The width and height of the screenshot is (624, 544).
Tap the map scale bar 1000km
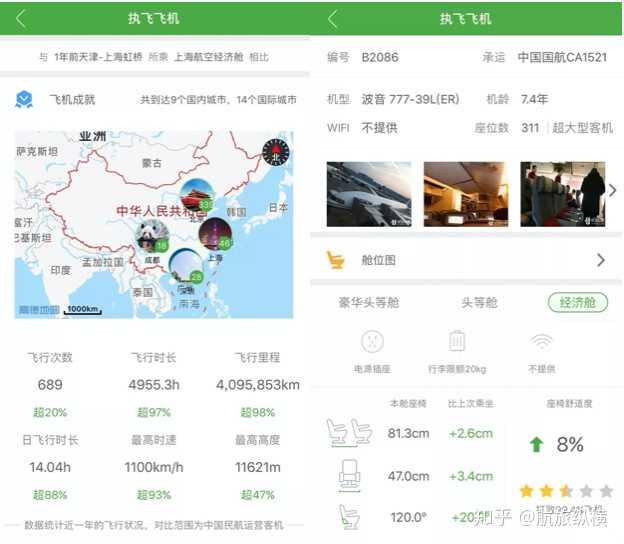(x=83, y=310)
